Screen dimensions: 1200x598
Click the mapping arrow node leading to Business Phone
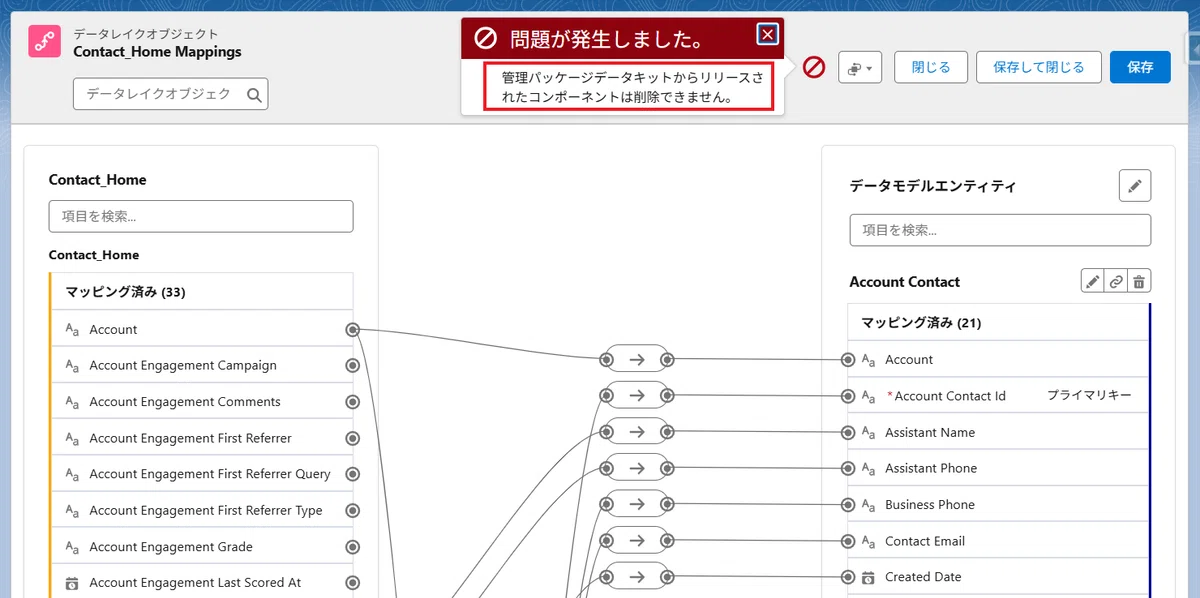coord(636,504)
